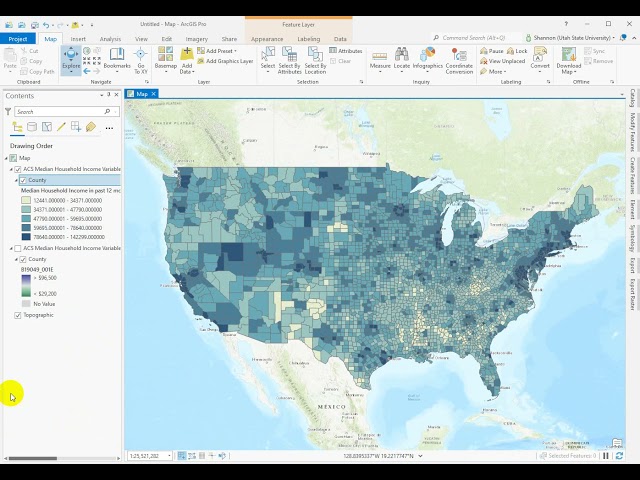Go to the previous extent arrow

[87, 71]
